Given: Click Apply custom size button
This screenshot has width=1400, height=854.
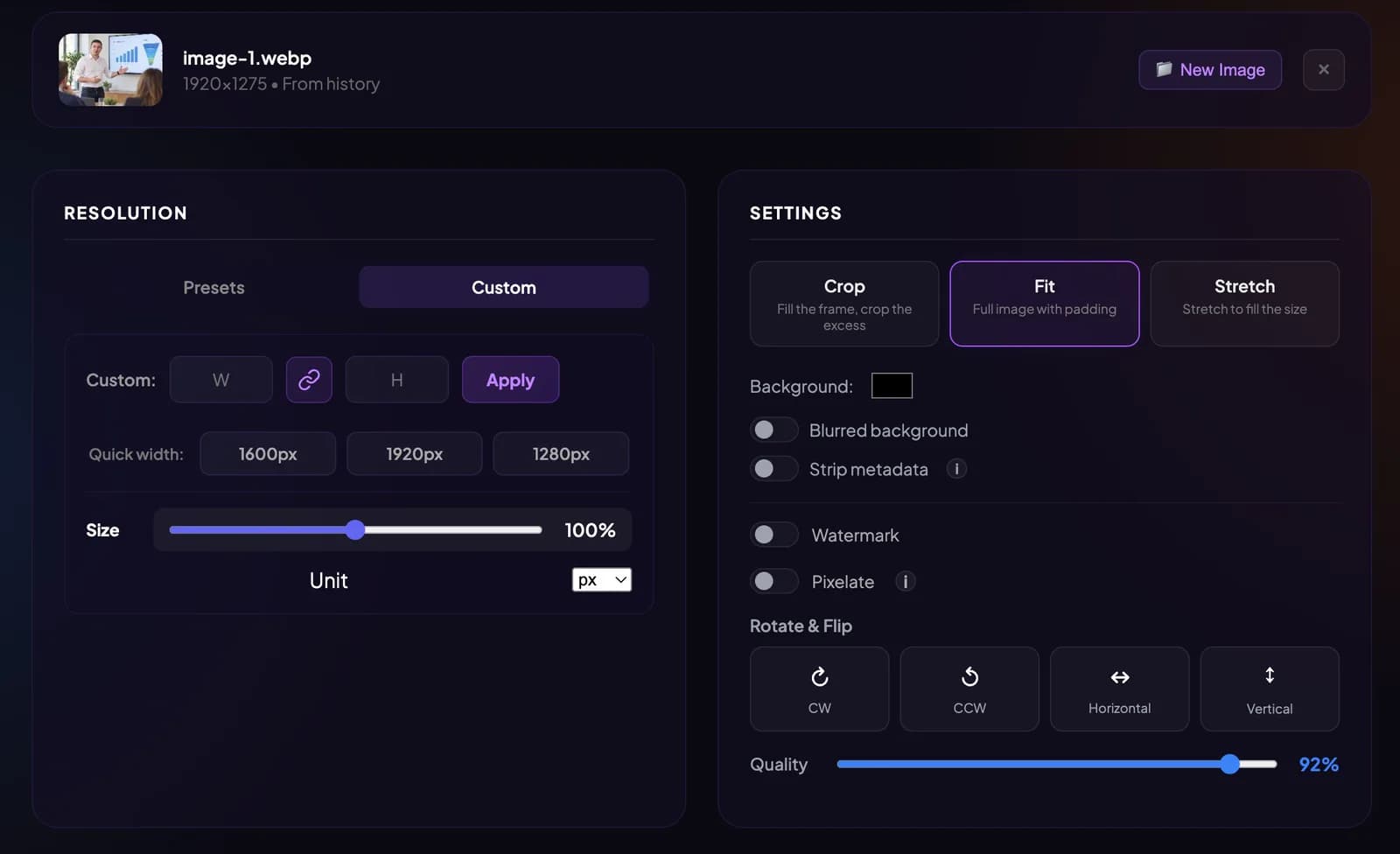Looking at the screenshot, I should pyautogui.click(x=510, y=380).
